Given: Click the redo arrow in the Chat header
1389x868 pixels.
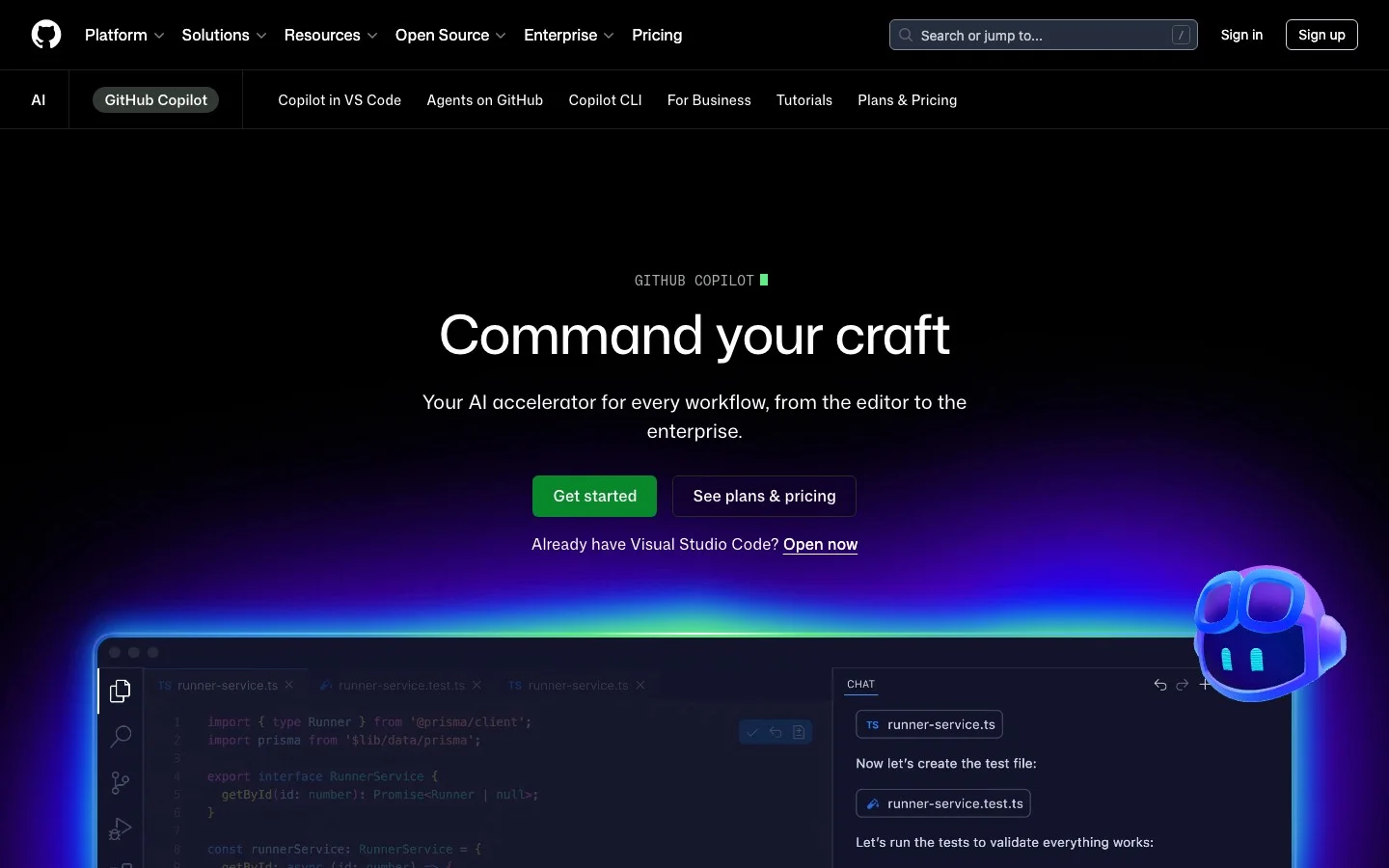Looking at the screenshot, I should 1183,685.
